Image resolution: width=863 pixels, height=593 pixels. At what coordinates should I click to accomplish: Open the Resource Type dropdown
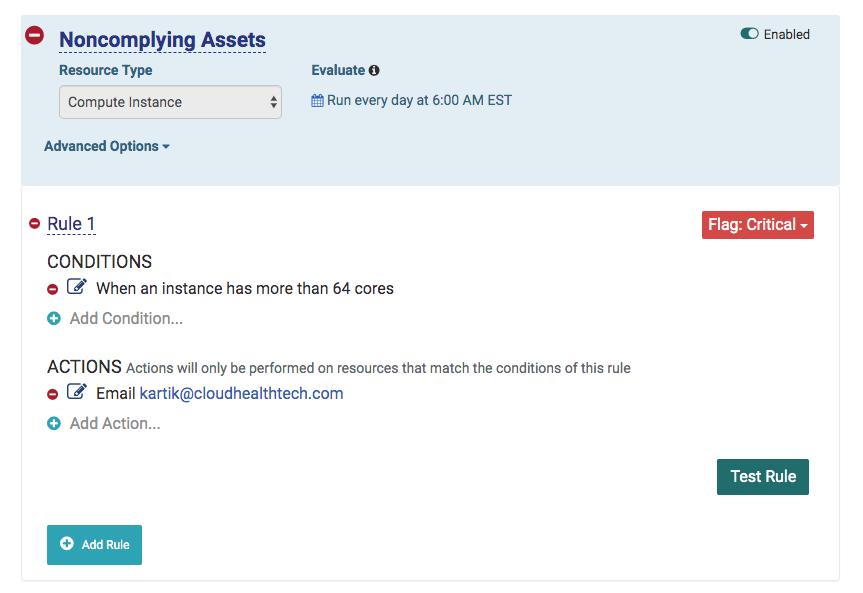coord(170,102)
